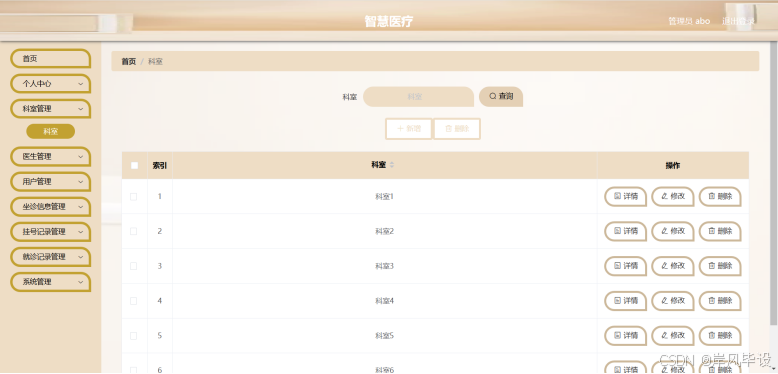Expand the 就诊记录管理 menu
The height and width of the screenshot is (374, 778).
[51, 257]
